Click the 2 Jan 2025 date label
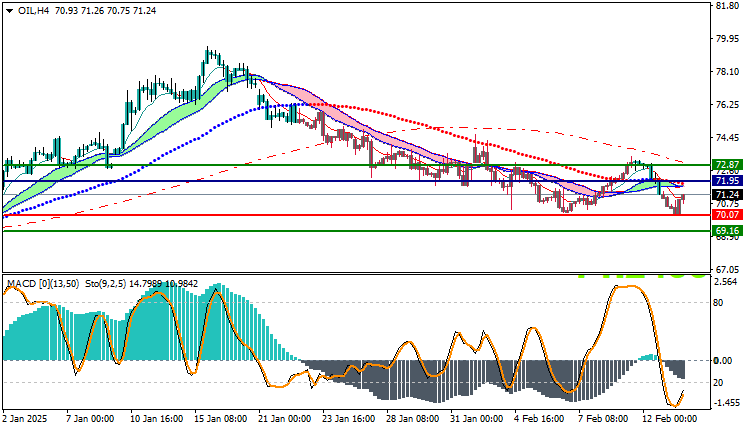The image size is (750, 430). 25,419
